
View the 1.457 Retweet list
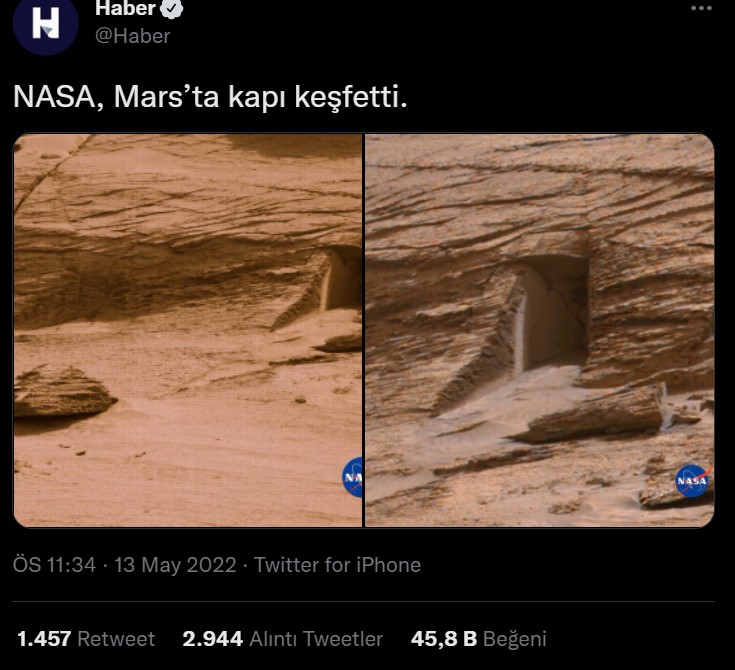pos(86,639)
